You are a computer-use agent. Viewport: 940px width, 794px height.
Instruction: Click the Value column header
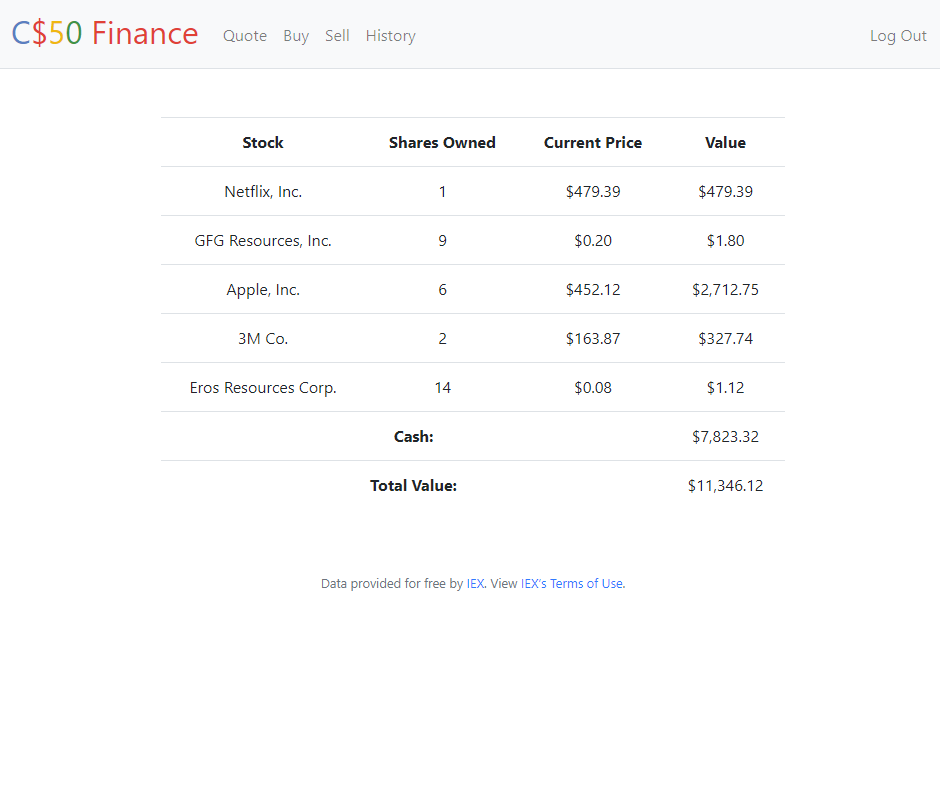point(725,143)
